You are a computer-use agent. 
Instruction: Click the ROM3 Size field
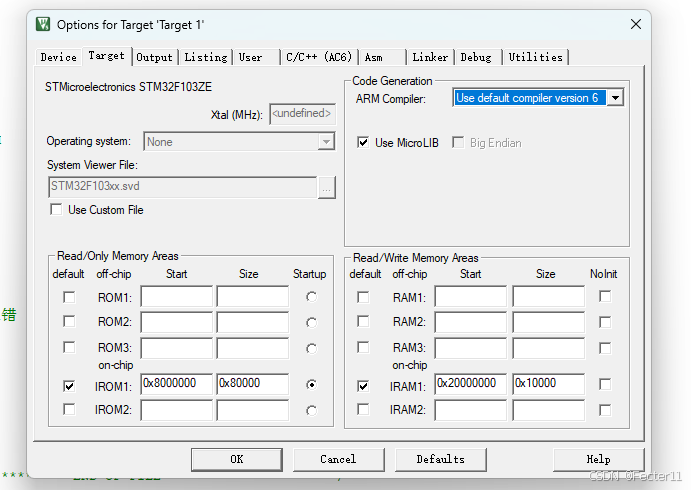coord(253,348)
